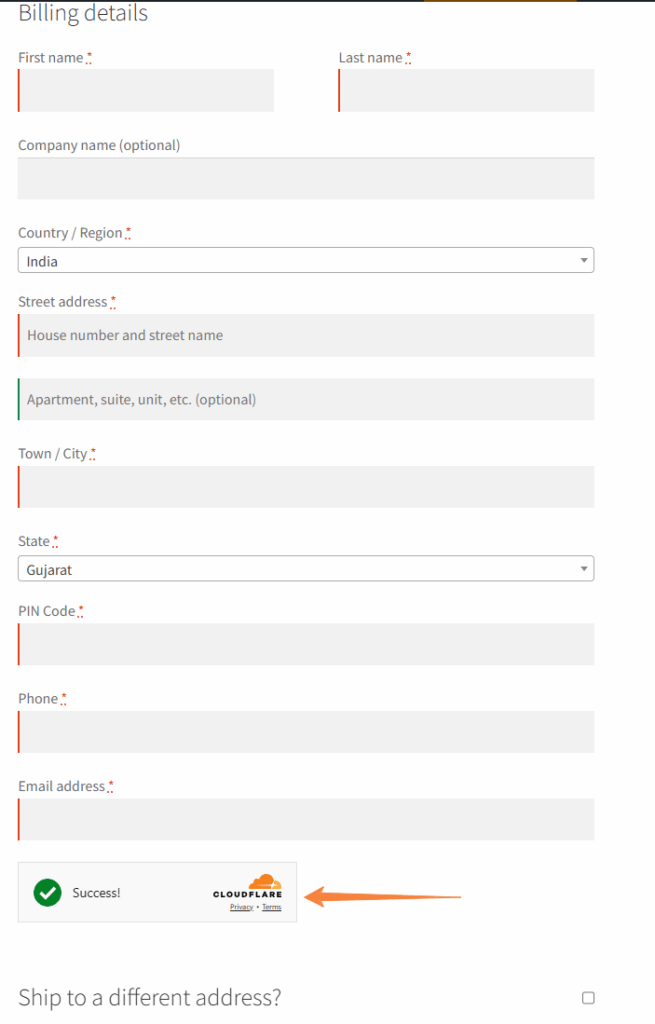Click the Cloudflare cloud logo
Screen dimensions: 655x1024
pos(265,882)
